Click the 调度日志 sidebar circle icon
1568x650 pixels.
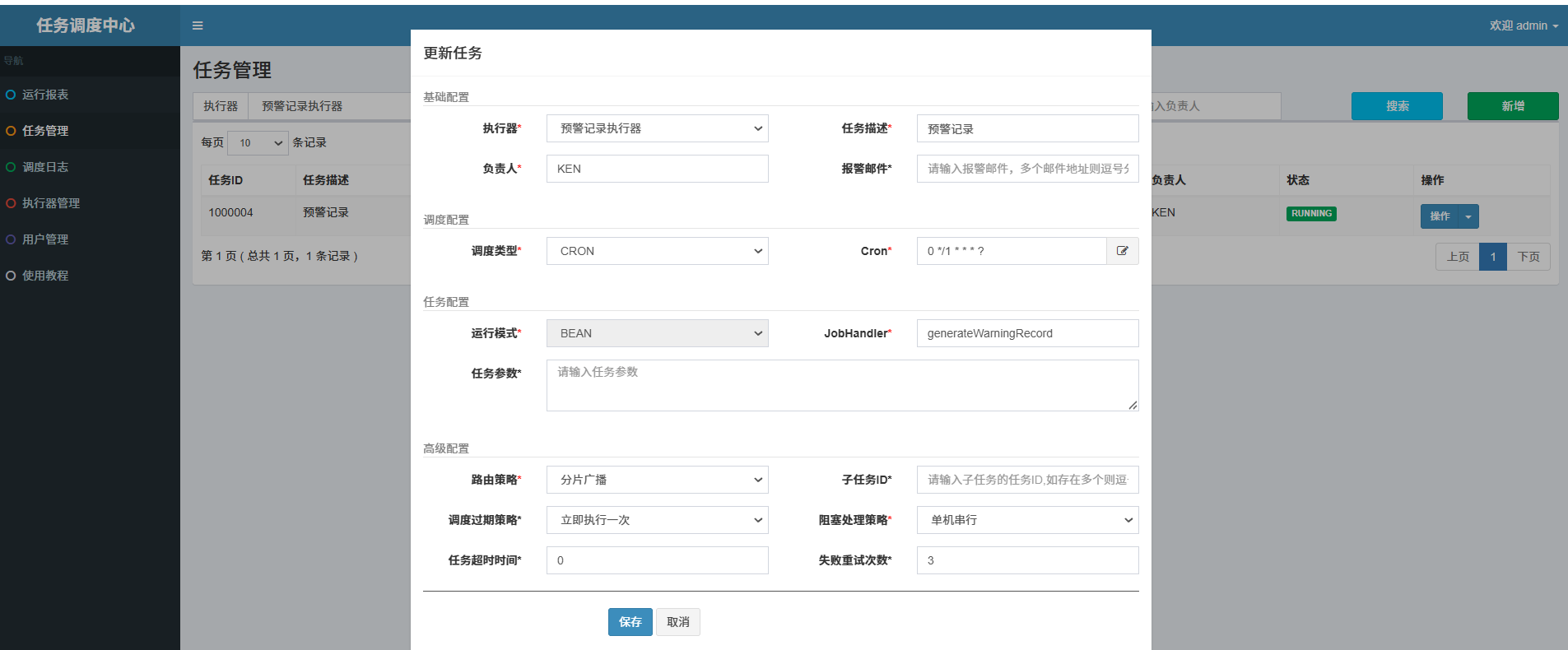(11, 167)
